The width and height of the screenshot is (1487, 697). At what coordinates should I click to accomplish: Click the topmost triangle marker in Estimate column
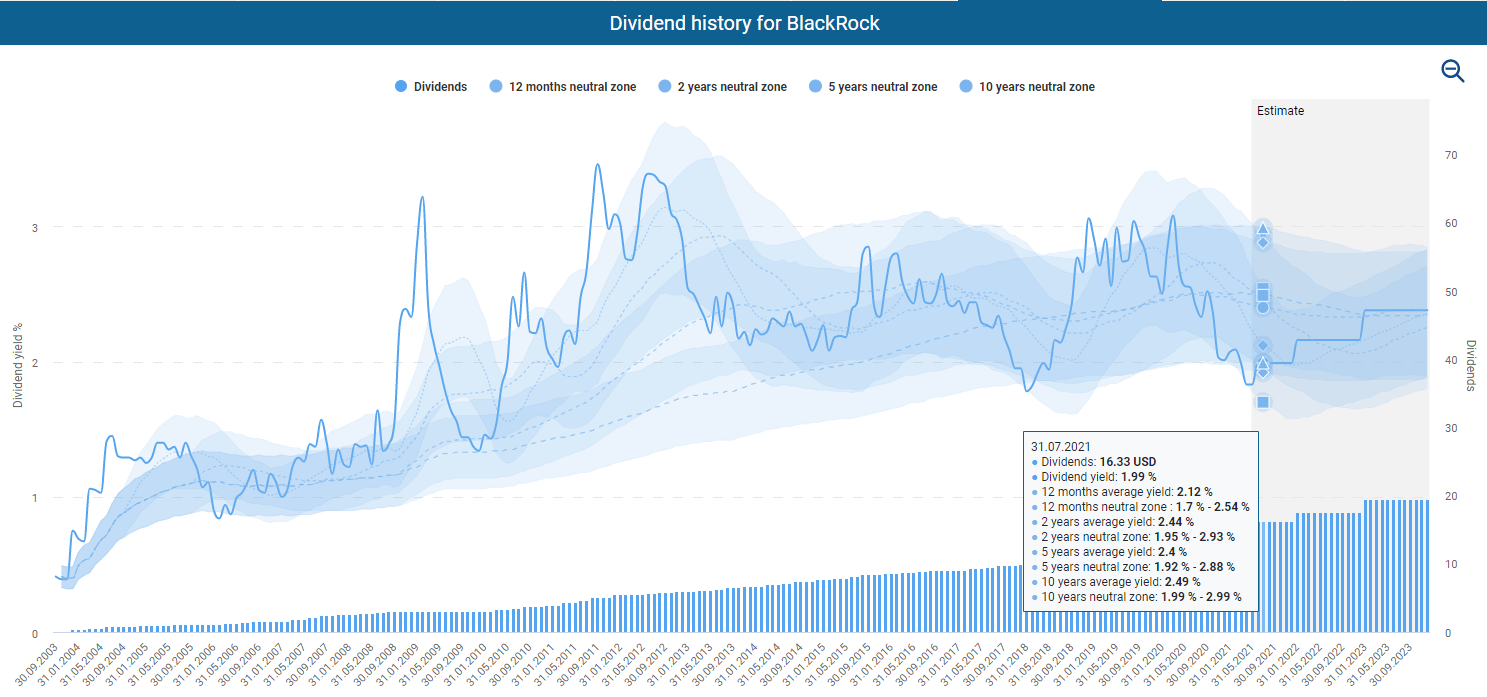1262,229
